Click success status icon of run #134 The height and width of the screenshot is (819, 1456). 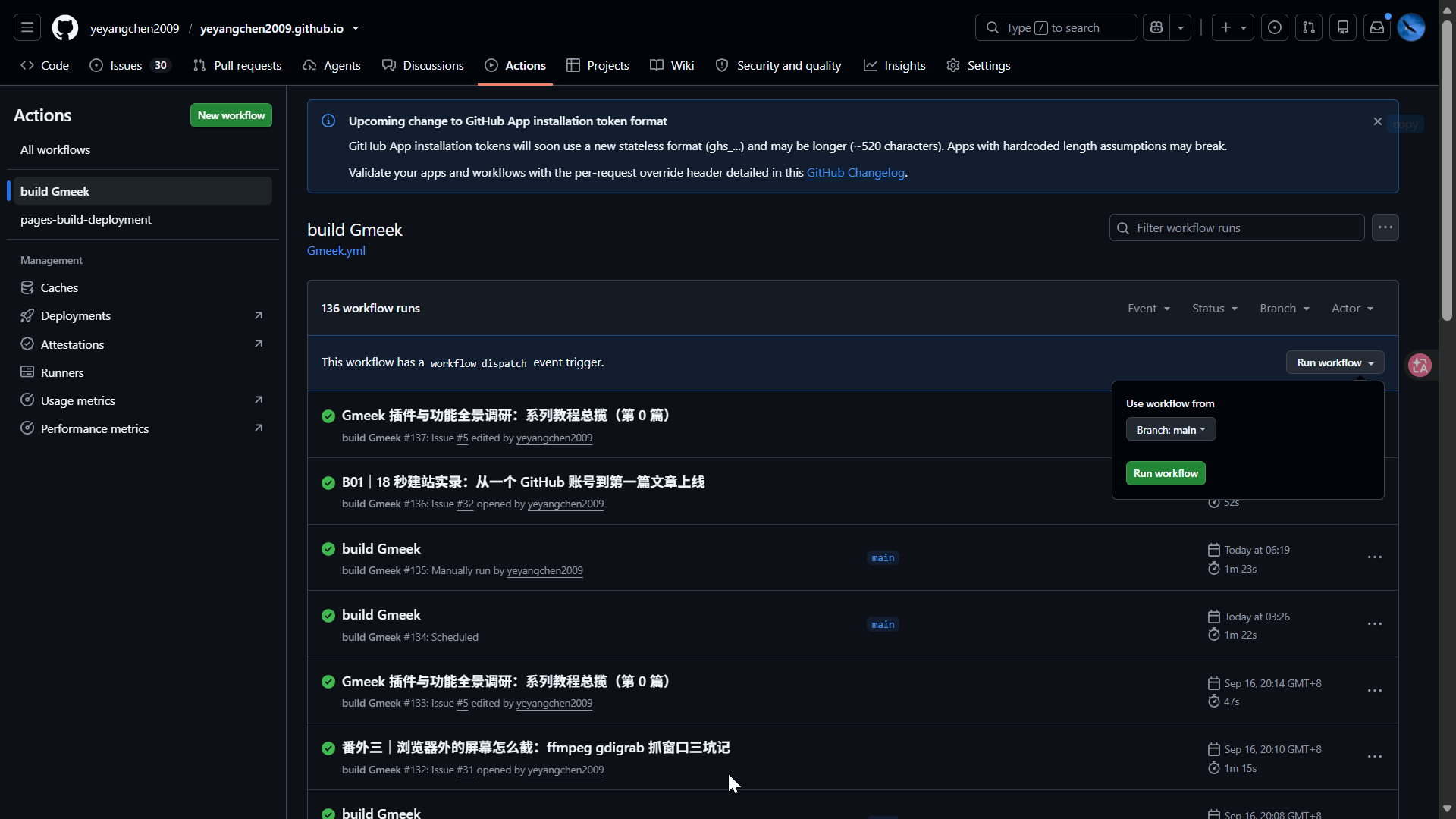[x=328, y=616]
